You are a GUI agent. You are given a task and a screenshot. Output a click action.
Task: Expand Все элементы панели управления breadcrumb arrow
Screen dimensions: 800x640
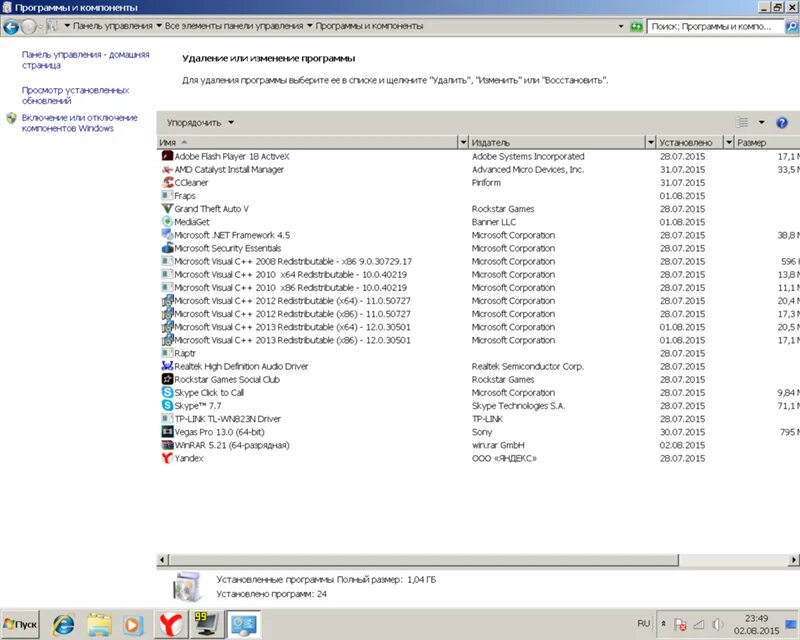309,26
